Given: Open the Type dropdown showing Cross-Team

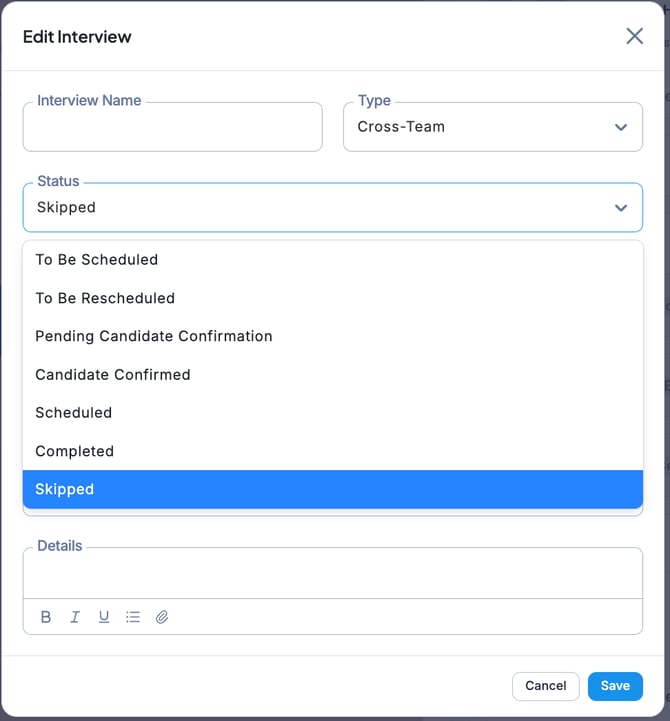Looking at the screenshot, I should [492, 127].
